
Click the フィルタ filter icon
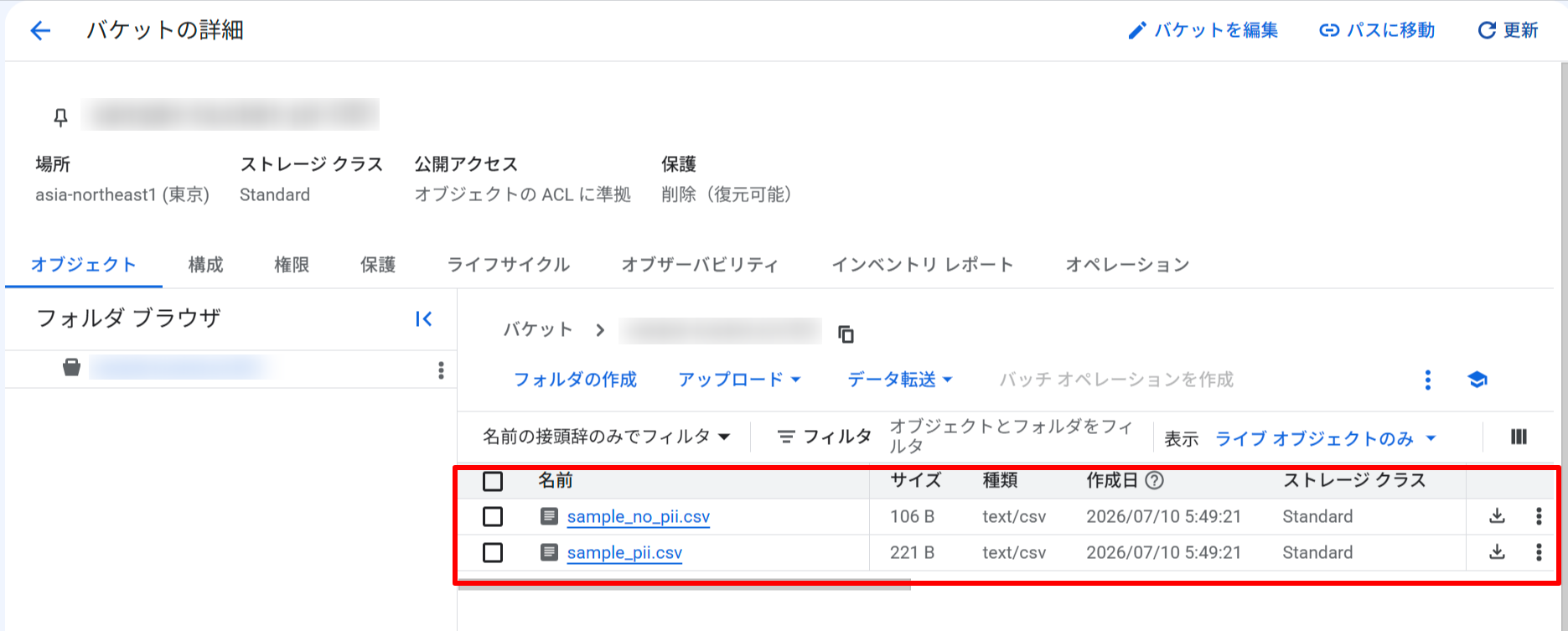coord(785,437)
